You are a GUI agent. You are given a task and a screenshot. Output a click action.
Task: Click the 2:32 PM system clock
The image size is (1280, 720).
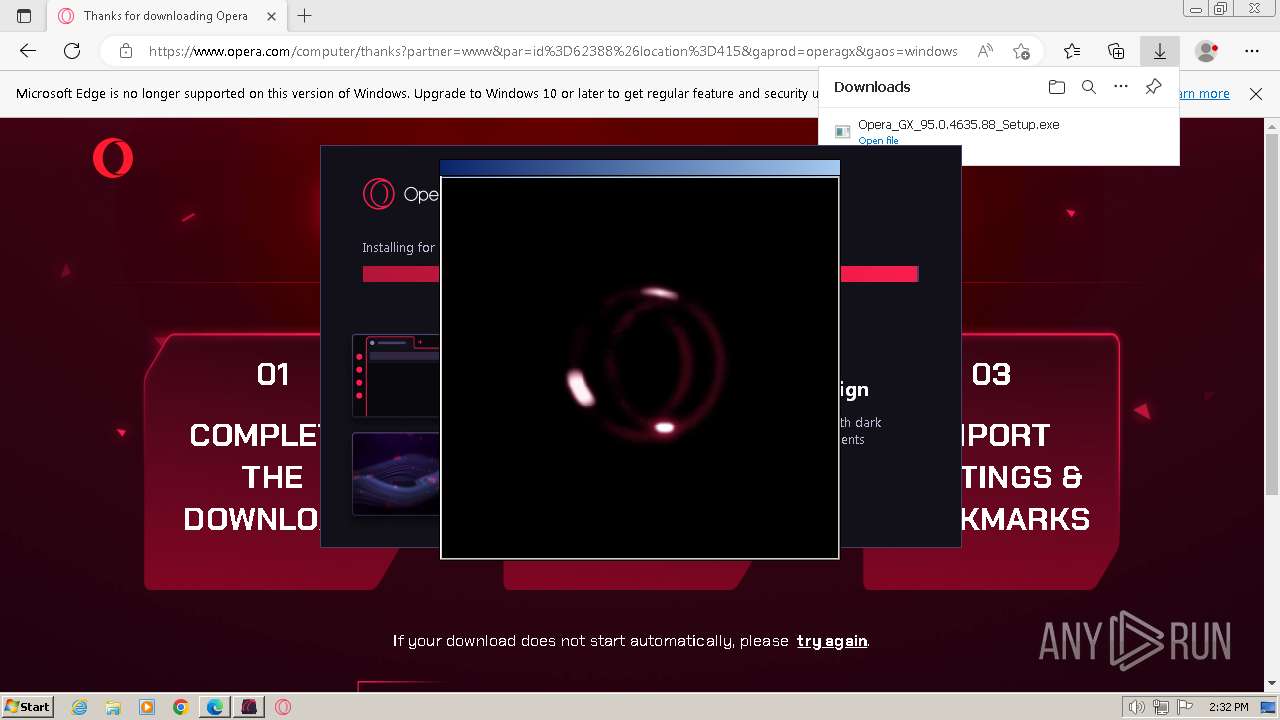1229,707
